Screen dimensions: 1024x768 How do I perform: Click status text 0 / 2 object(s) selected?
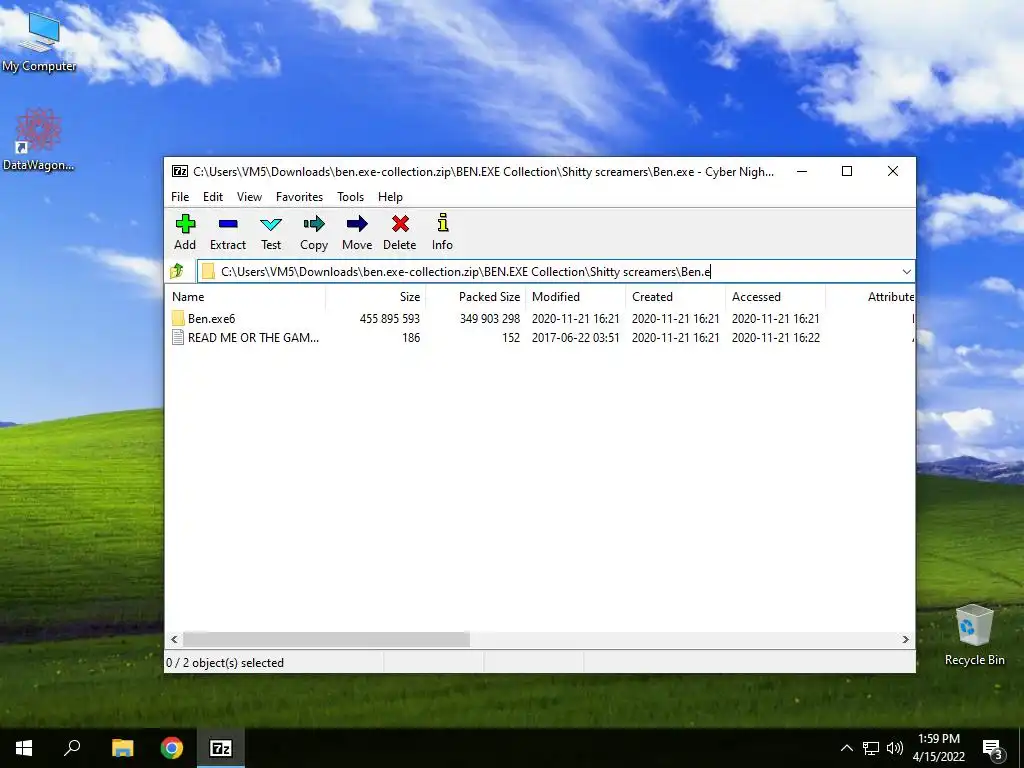tap(225, 663)
